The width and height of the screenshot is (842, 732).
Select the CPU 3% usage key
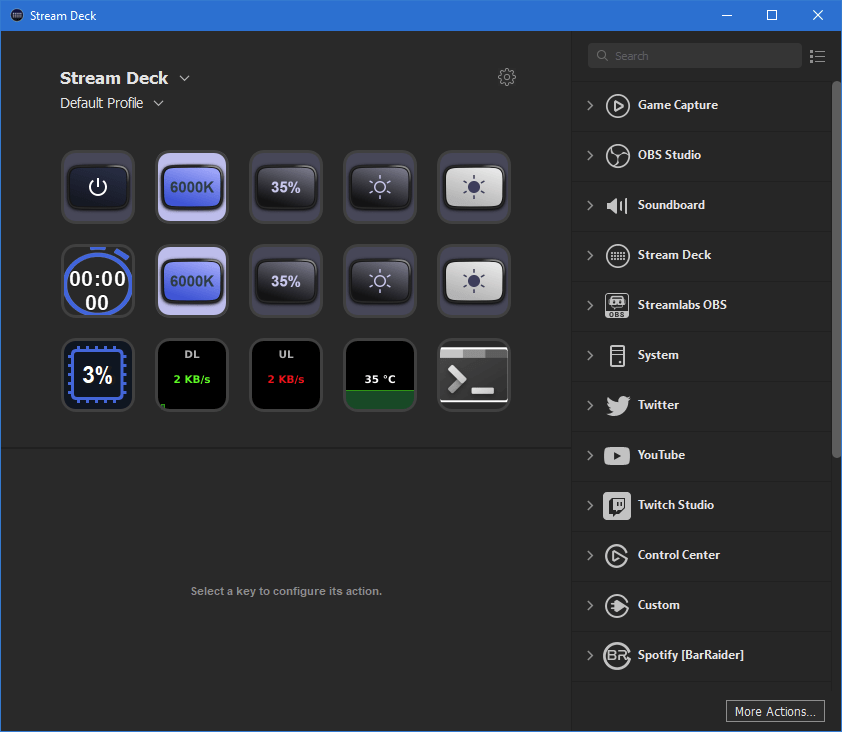[x=98, y=375]
